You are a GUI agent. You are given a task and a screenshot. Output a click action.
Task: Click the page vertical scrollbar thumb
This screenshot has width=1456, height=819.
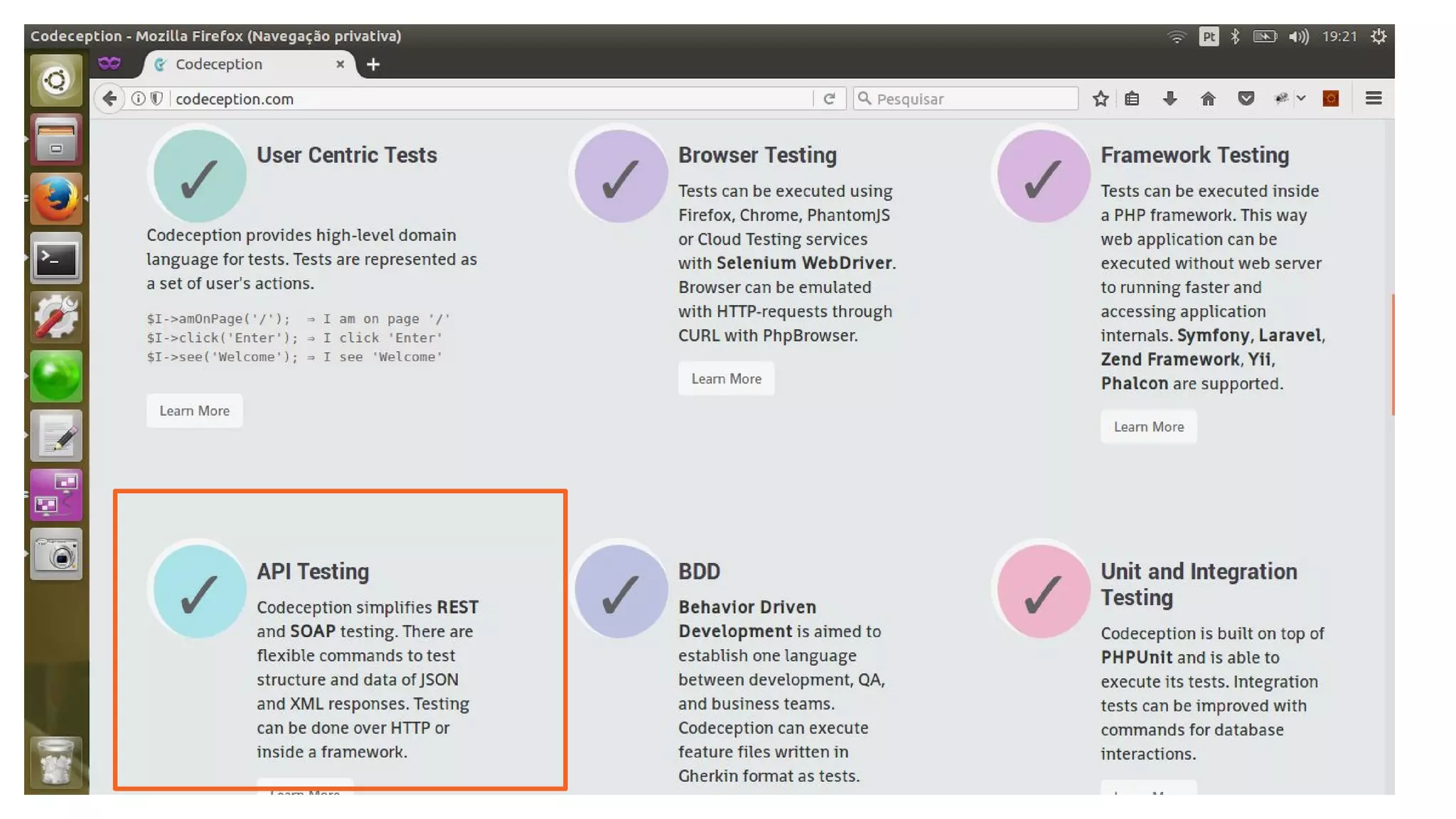[1392, 354]
